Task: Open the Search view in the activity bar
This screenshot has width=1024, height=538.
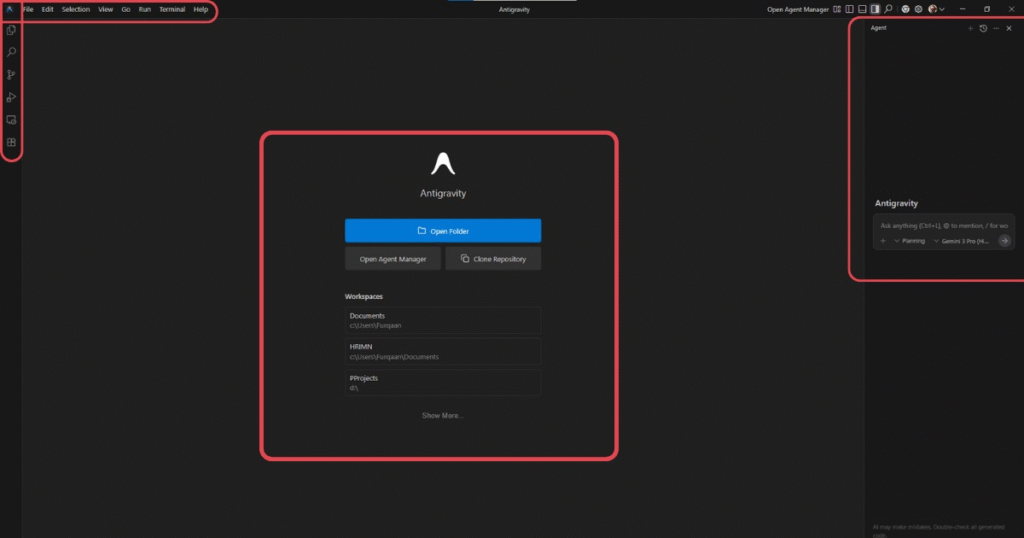Action: tap(11, 52)
